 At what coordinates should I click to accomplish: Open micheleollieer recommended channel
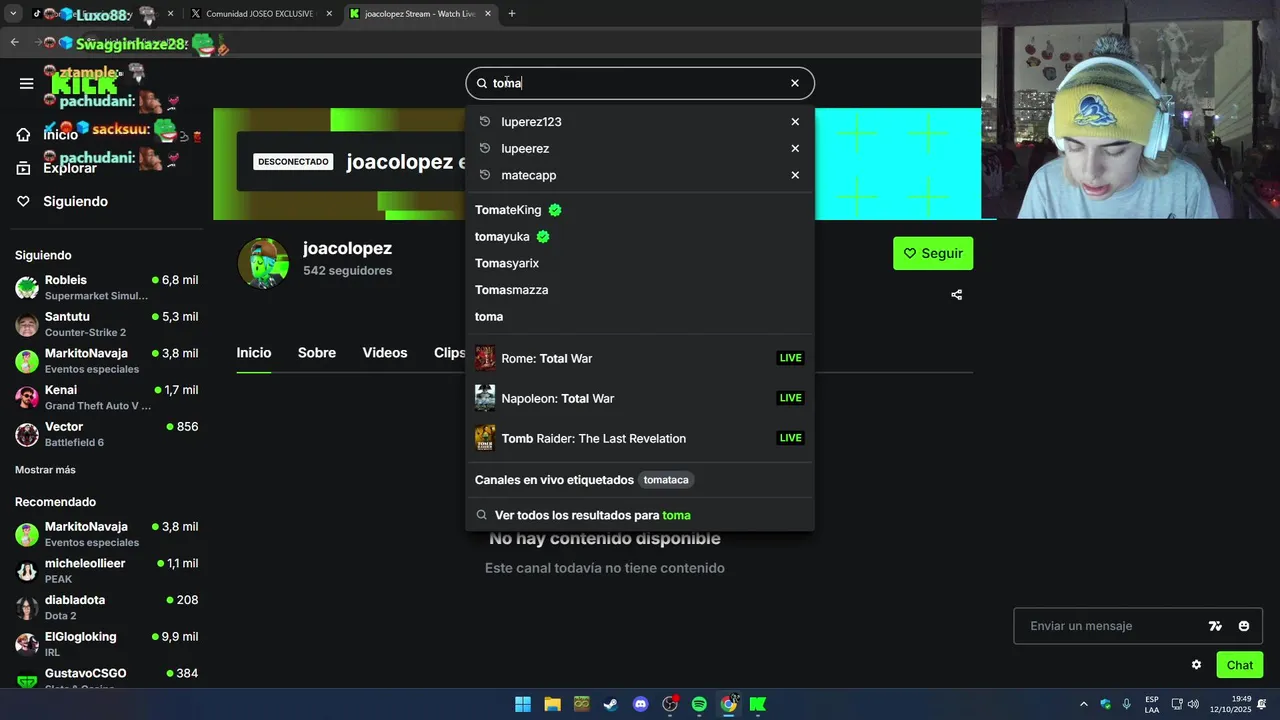click(x=107, y=570)
